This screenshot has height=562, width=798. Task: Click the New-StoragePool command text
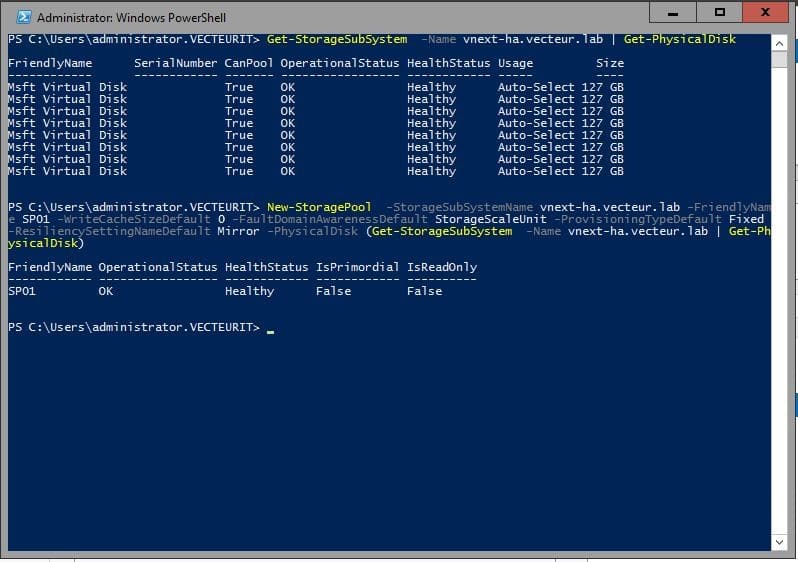[319, 207]
